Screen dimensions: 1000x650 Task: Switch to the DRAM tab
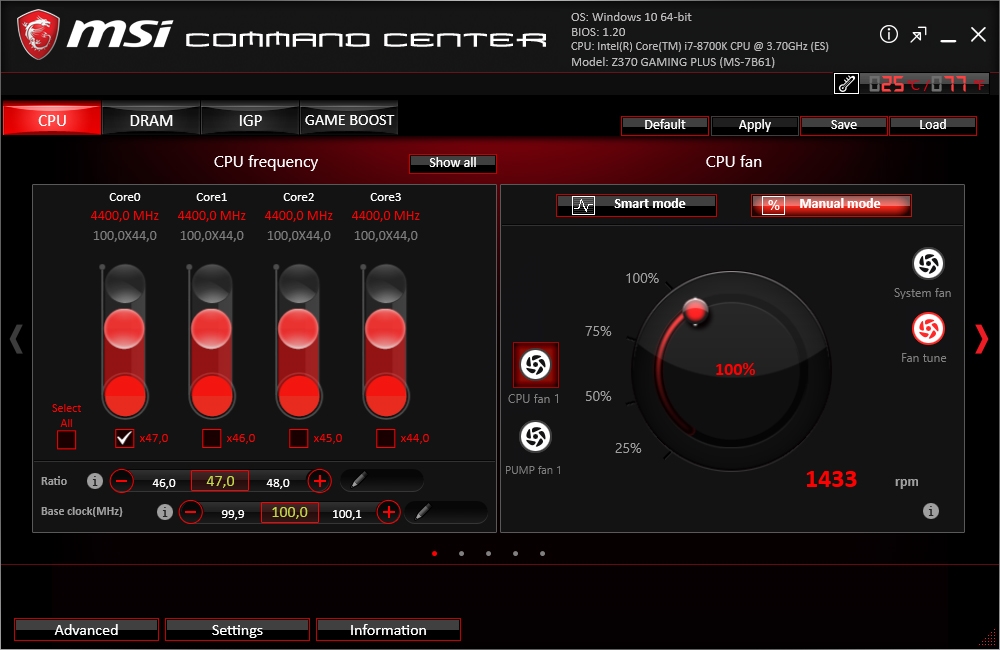coord(151,120)
